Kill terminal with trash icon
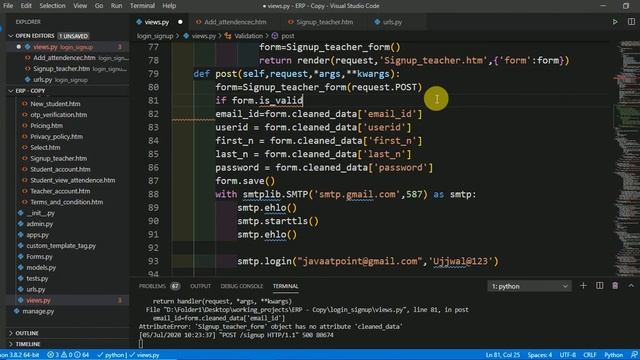This screenshot has width=640, height=360. pos(615,286)
